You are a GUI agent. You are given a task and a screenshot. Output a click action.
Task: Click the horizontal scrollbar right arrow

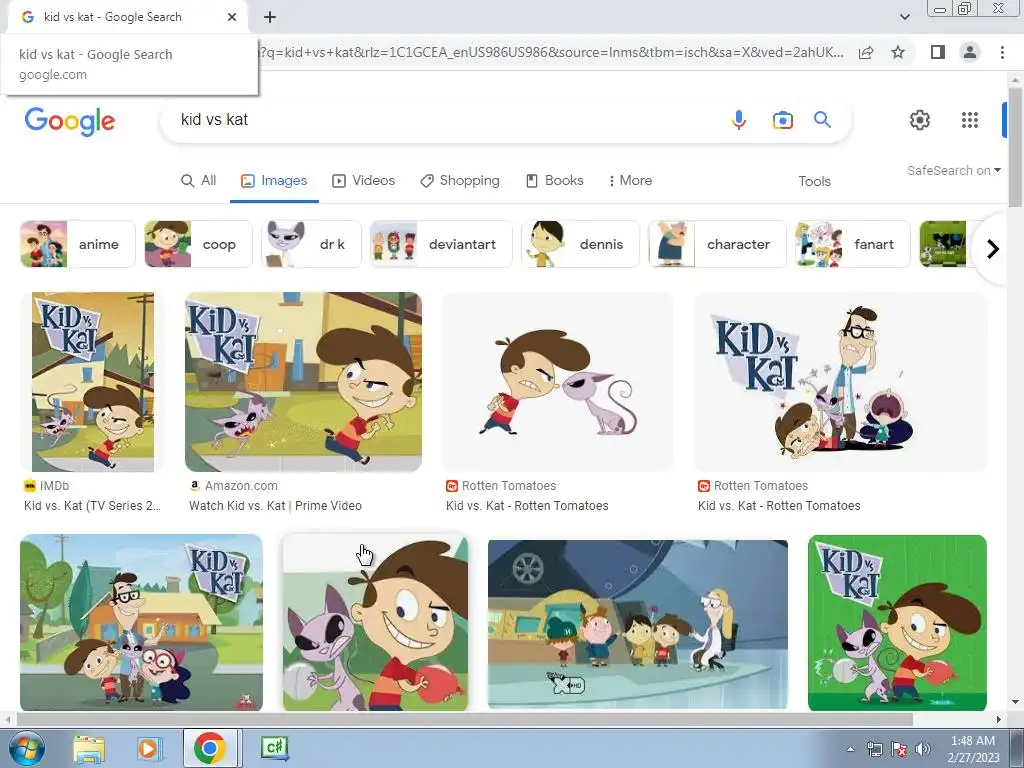(999, 720)
